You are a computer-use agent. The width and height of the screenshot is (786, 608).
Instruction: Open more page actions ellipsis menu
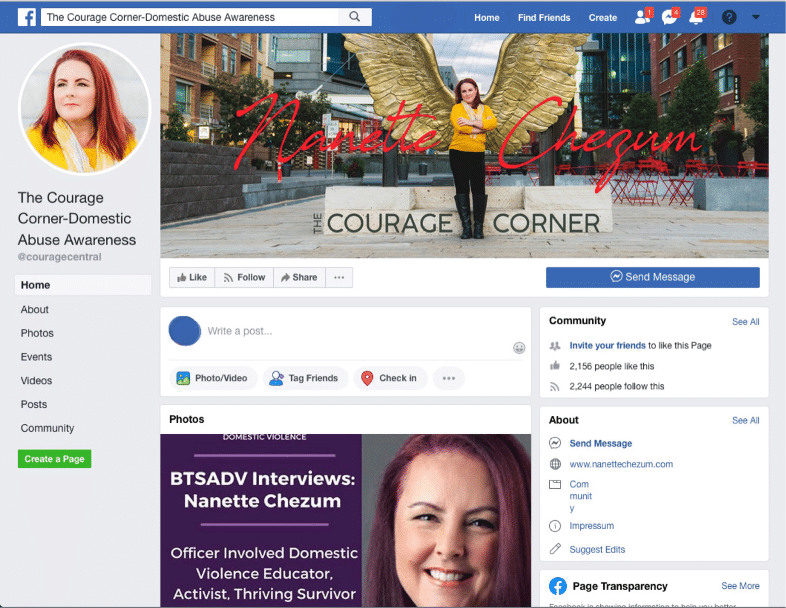[339, 277]
